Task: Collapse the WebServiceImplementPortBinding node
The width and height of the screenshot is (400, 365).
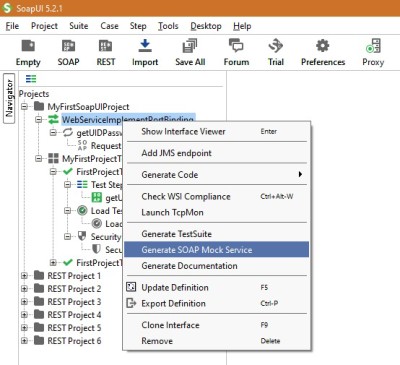Action: pyautogui.click(x=39, y=119)
